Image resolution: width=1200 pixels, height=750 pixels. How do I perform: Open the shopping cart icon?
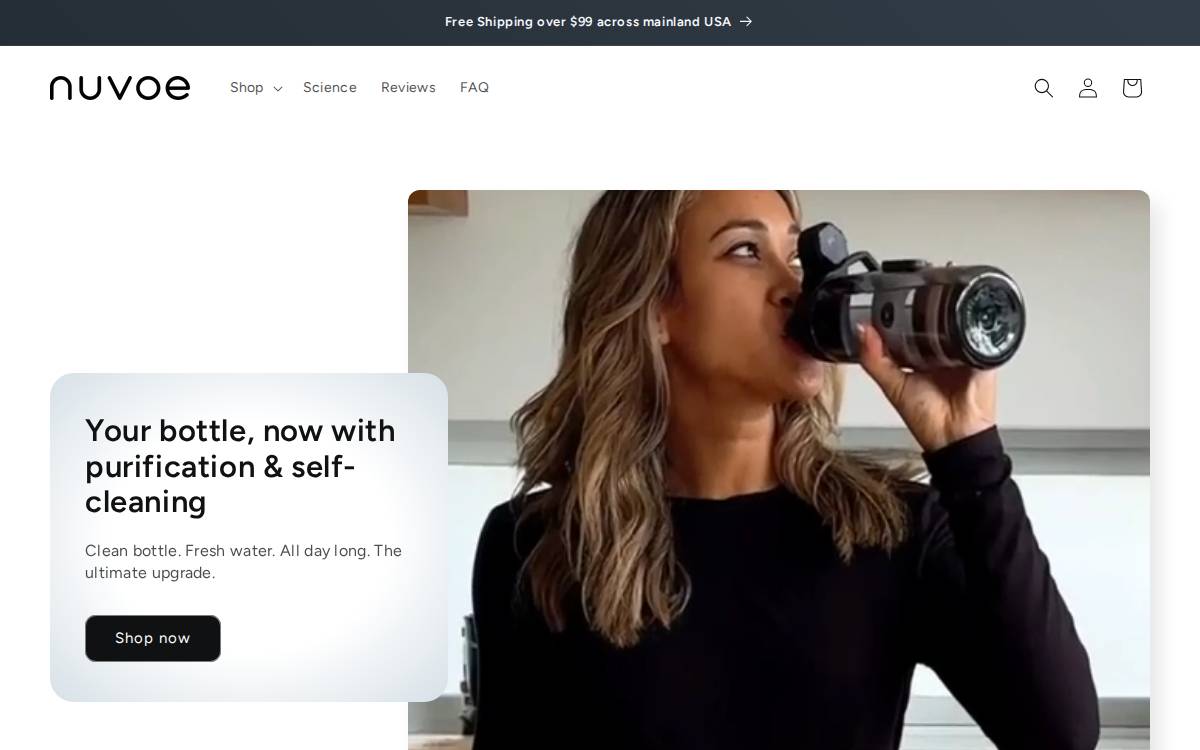pos(1131,88)
